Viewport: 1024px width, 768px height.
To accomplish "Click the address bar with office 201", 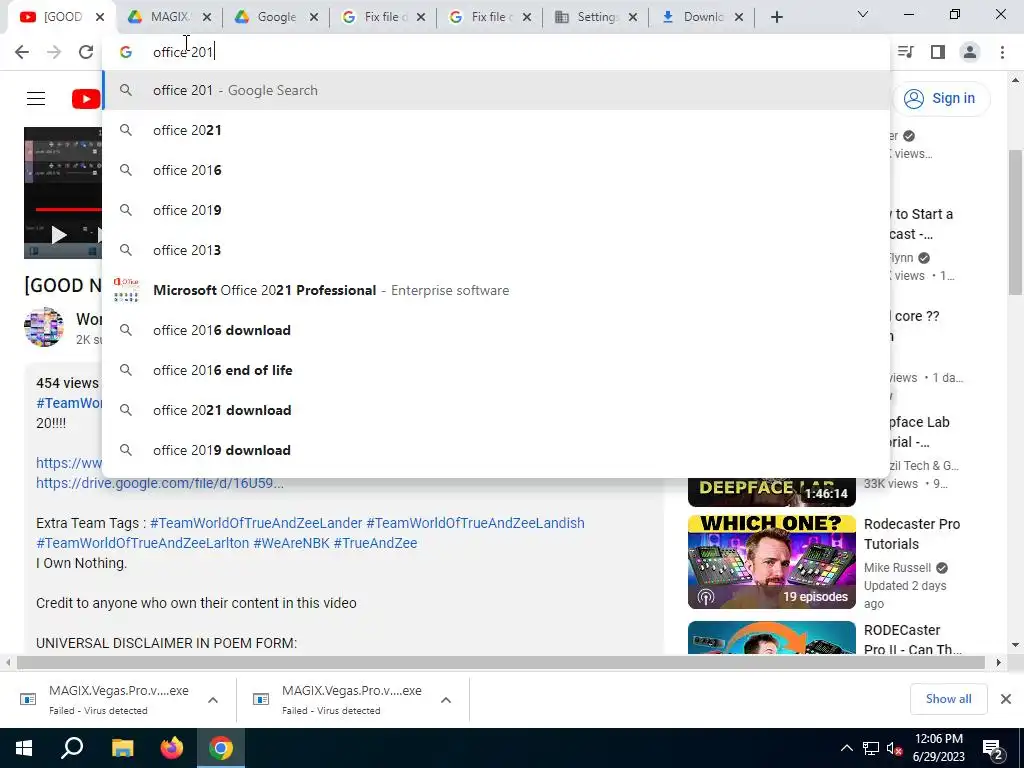I will pos(496,52).
